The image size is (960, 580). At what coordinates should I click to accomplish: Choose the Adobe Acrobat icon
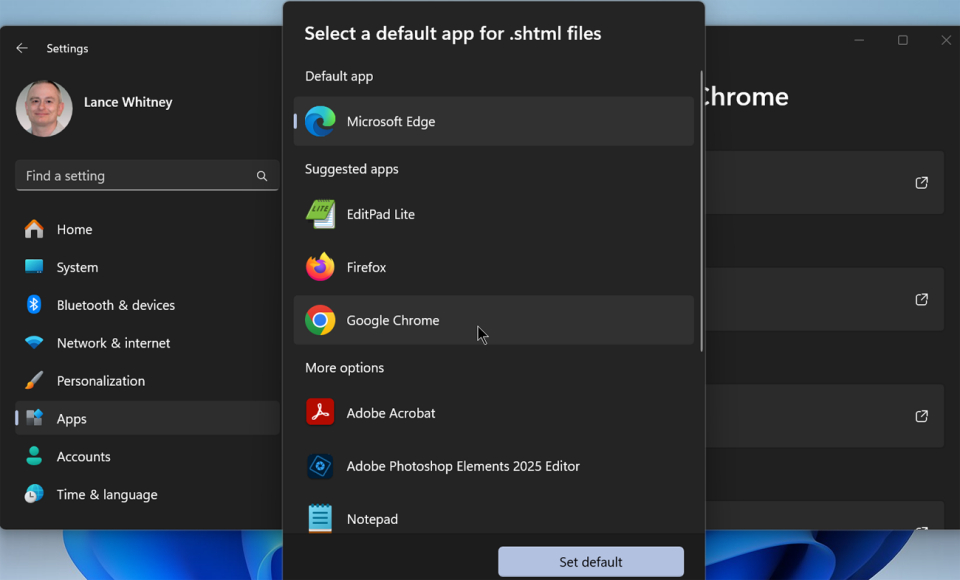pos(320,413)
